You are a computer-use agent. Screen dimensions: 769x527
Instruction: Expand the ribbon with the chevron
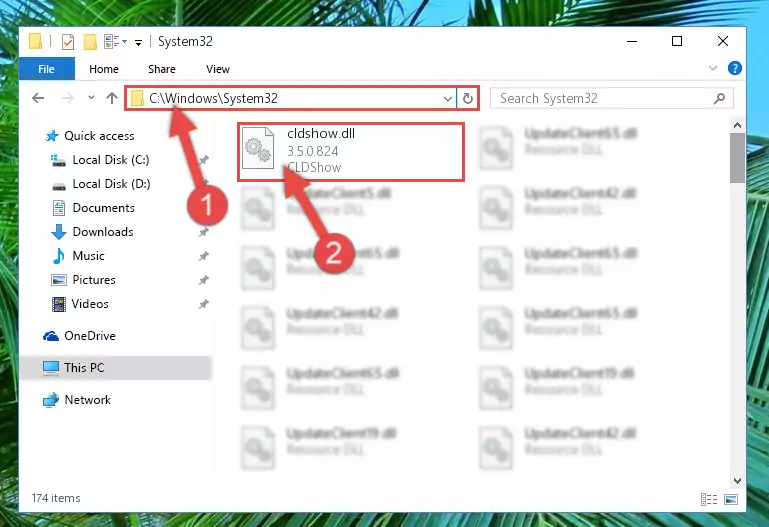point(713,68)
